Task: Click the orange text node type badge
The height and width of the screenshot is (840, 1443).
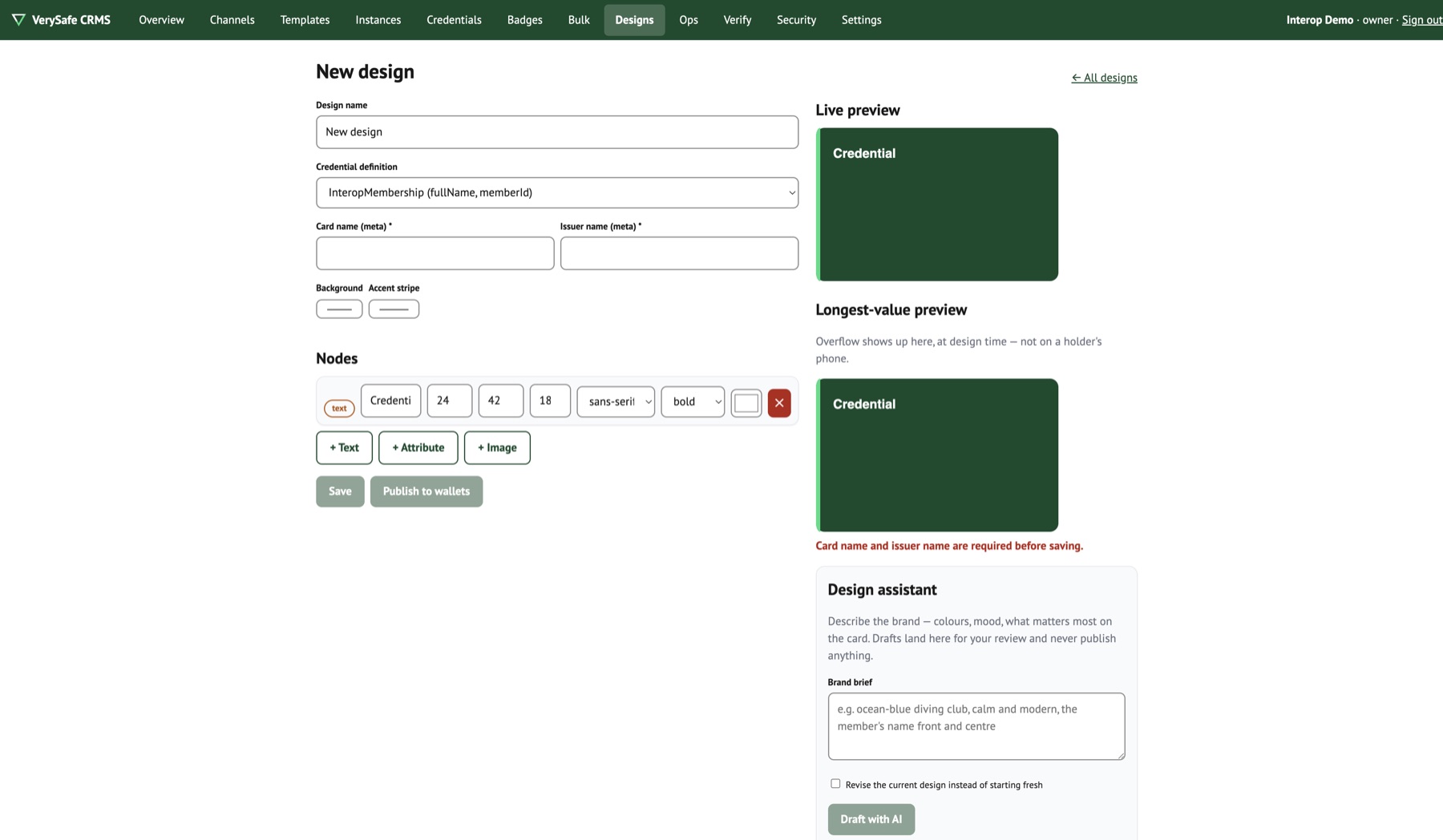Action: [x=339, y=408]
